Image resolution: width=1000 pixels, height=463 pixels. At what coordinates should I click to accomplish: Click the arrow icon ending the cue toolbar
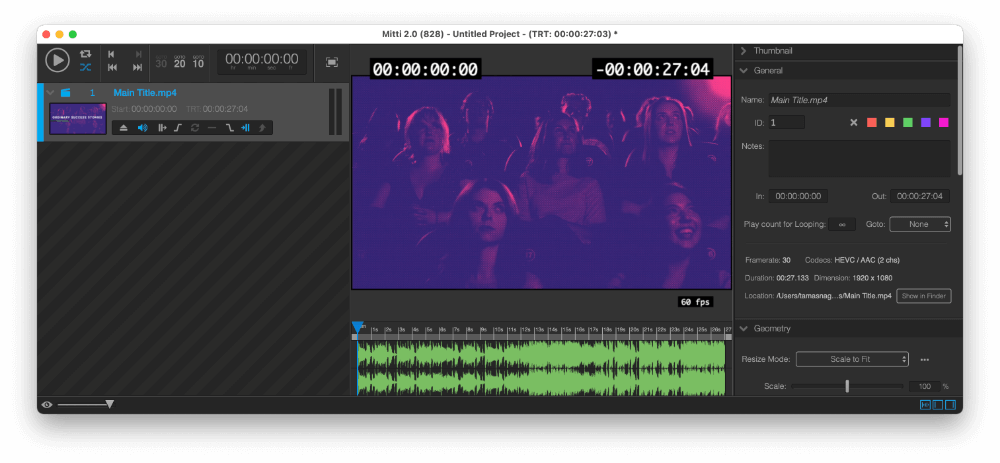pos(261,128)
